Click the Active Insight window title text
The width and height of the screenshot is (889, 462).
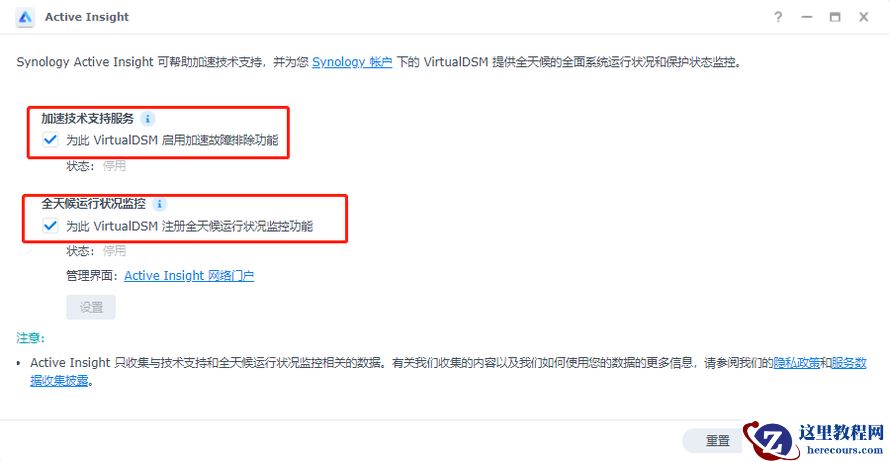(x=87, y=17)
